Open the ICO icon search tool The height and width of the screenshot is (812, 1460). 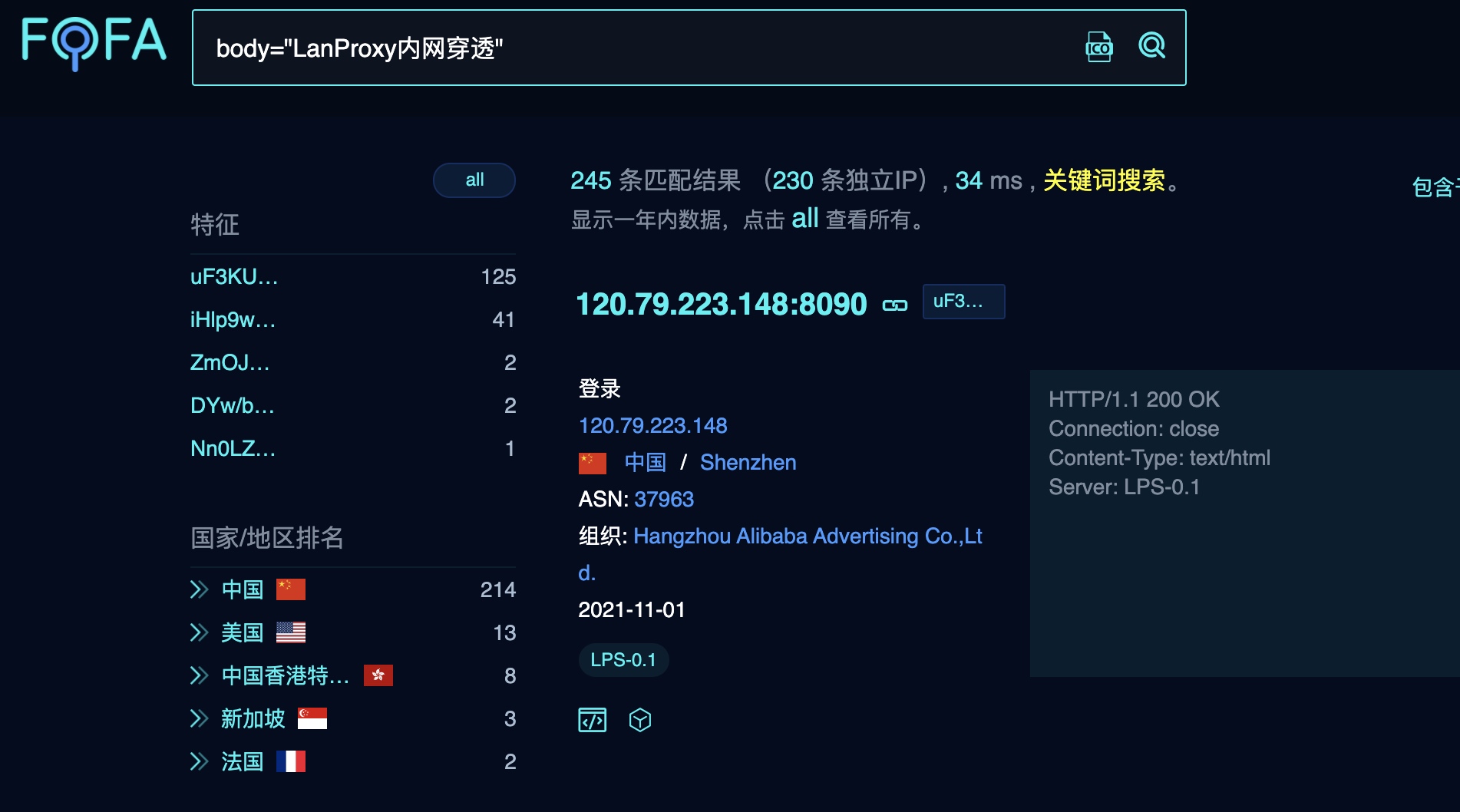1098,48
